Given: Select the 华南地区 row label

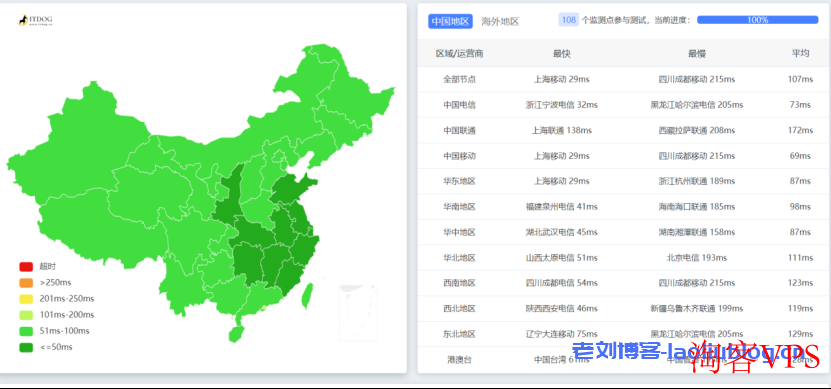Looking at the screenshot, I should pyautogui.click(x=459, y=207).
